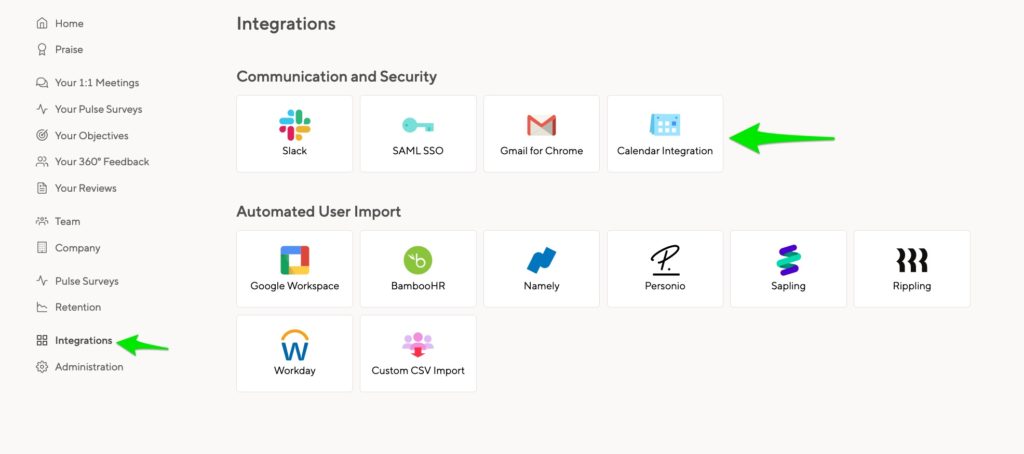Screen dimensions: 1024x454
Task: Select Rippling card label
Action: (x=912, y=286)
